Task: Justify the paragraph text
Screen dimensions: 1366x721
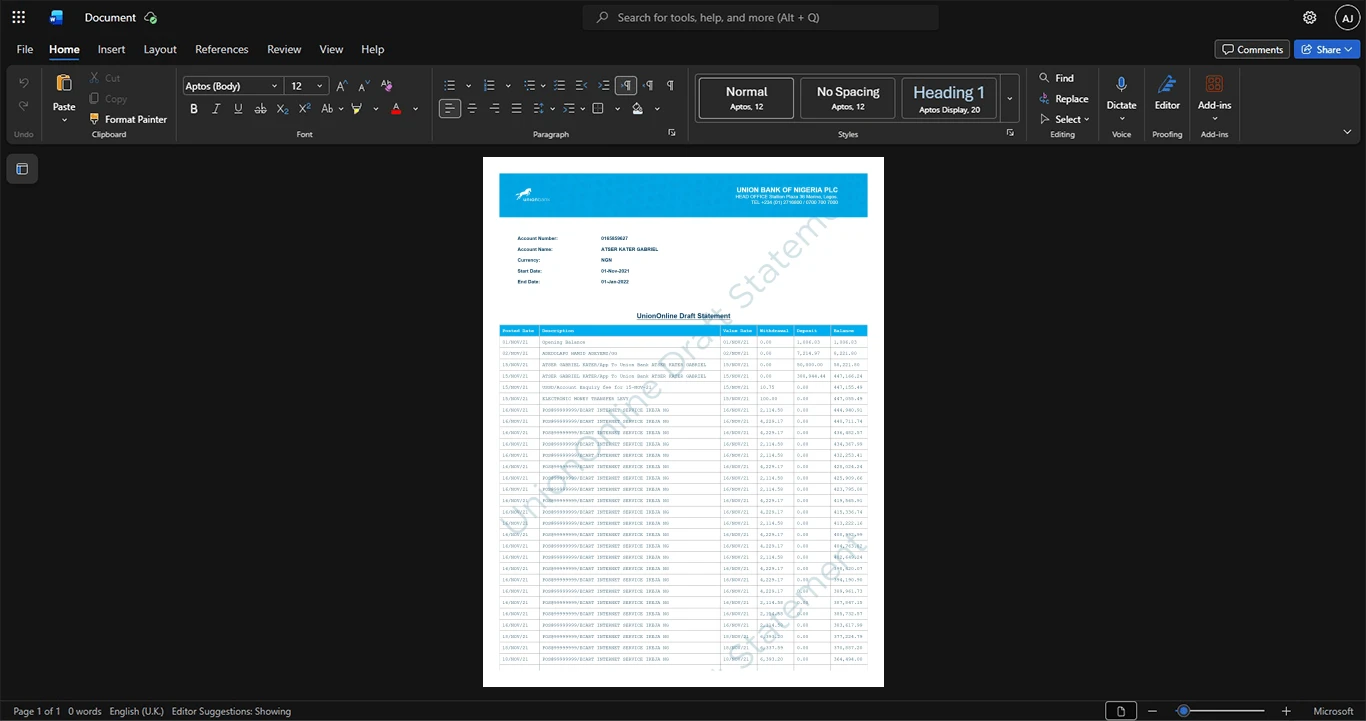Action: [516, 108]
